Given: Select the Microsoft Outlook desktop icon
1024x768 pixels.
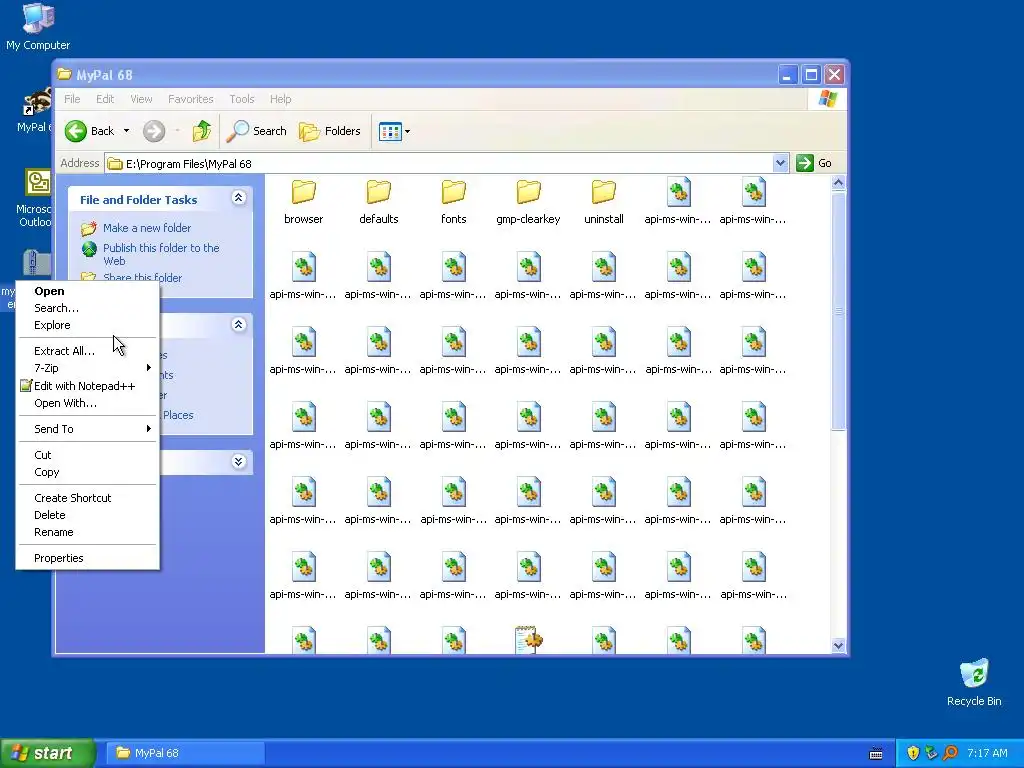Looking at the screenshot, I should pos(34,198).
